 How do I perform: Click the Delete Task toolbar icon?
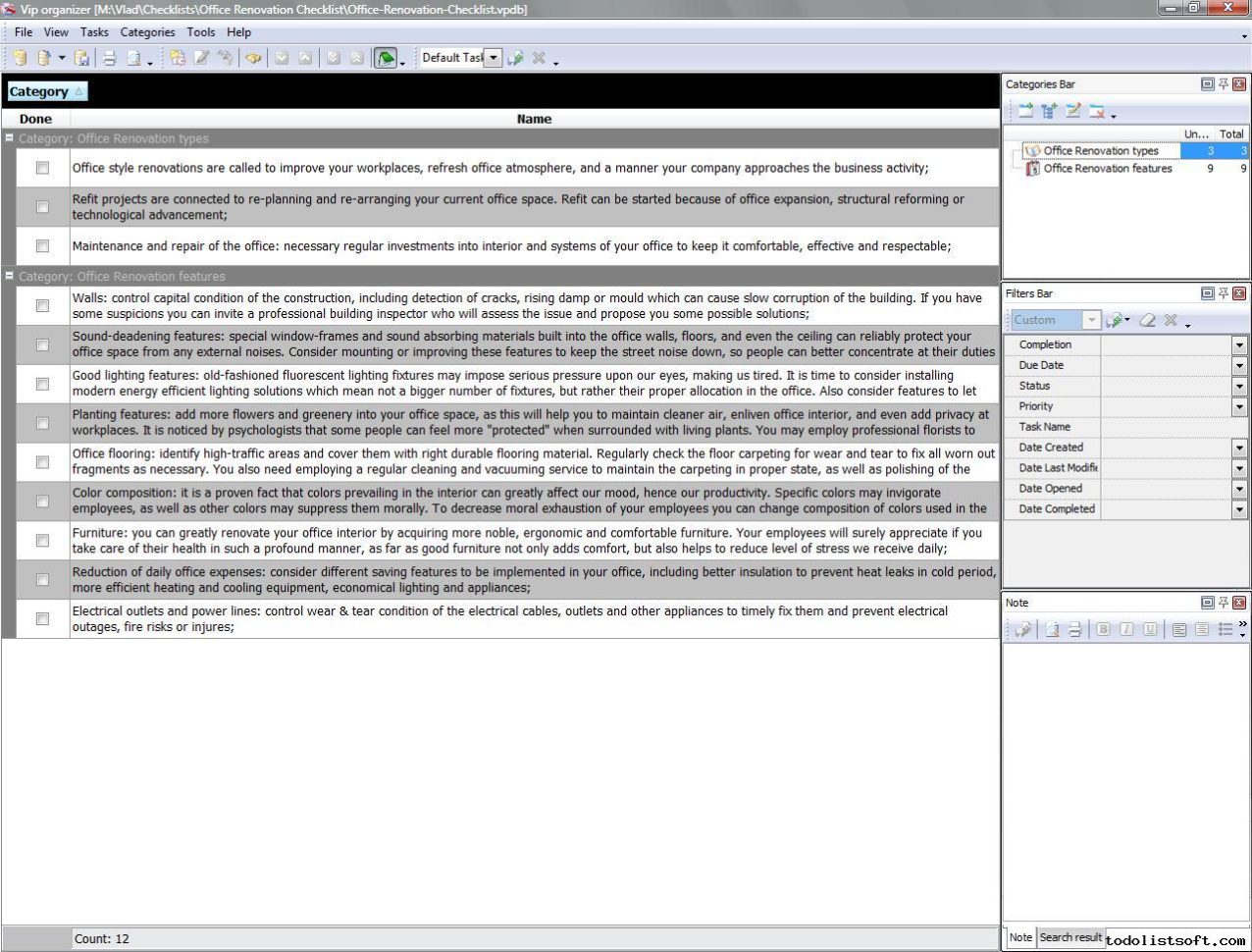tap(224, 58)
